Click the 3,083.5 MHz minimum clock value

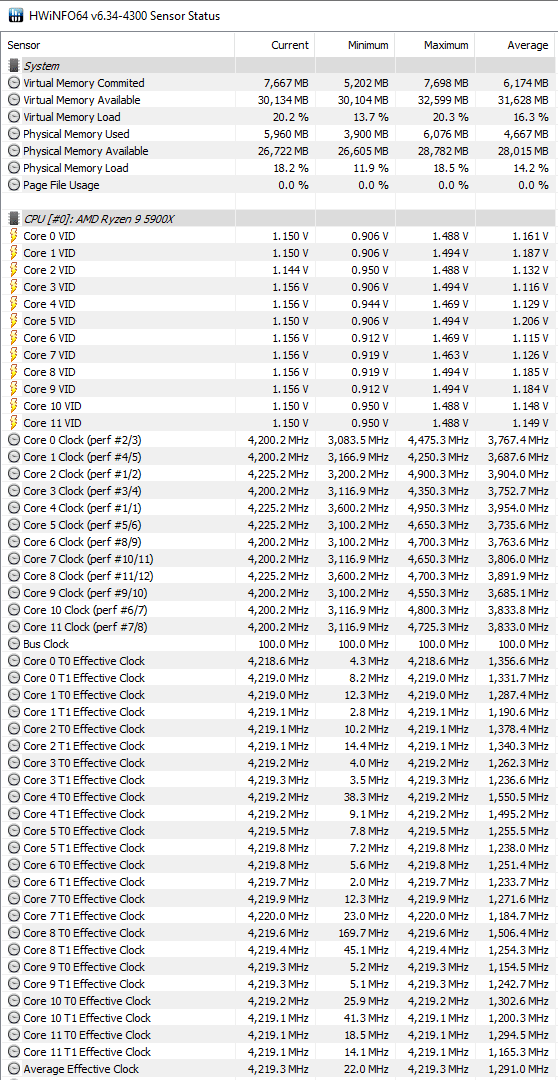358,439
